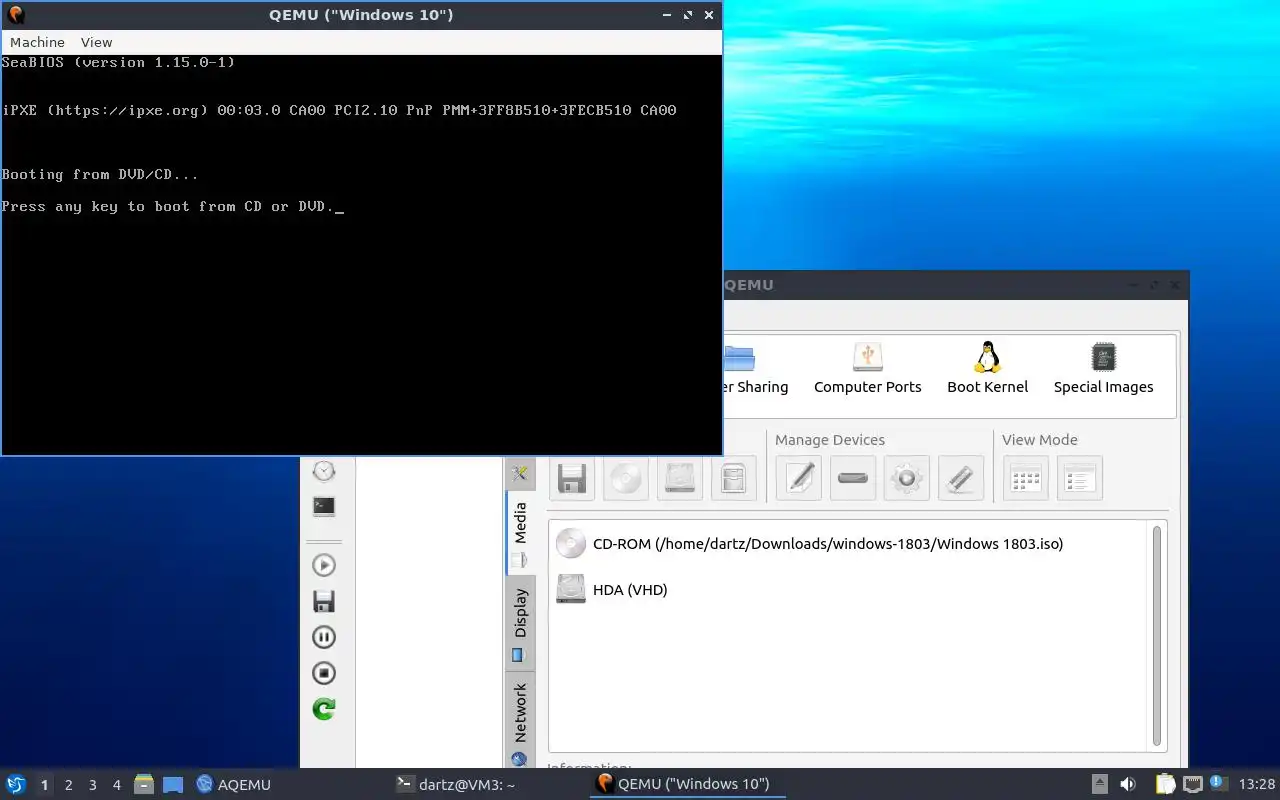Click the device list vertical scrollbar
Screen dimensions: 1280x800
[x=1157, y=635]
